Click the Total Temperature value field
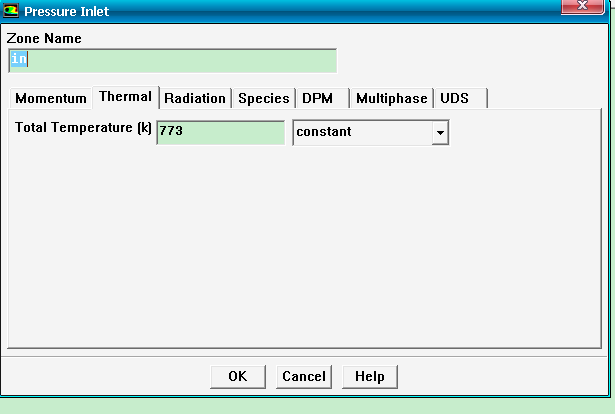615x414 pixels. point(220,132)
